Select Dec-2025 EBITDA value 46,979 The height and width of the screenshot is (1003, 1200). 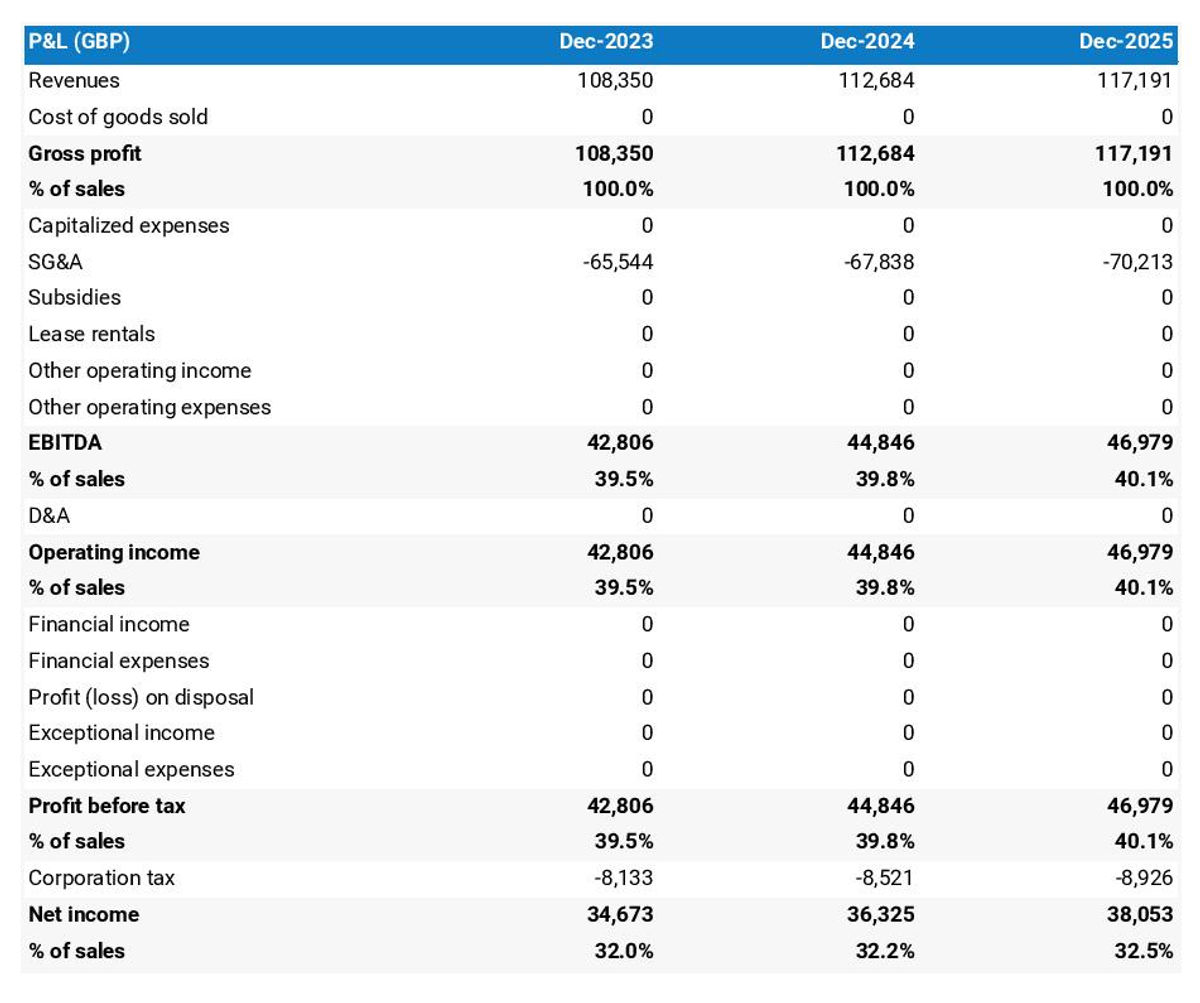coord(1140,443)
